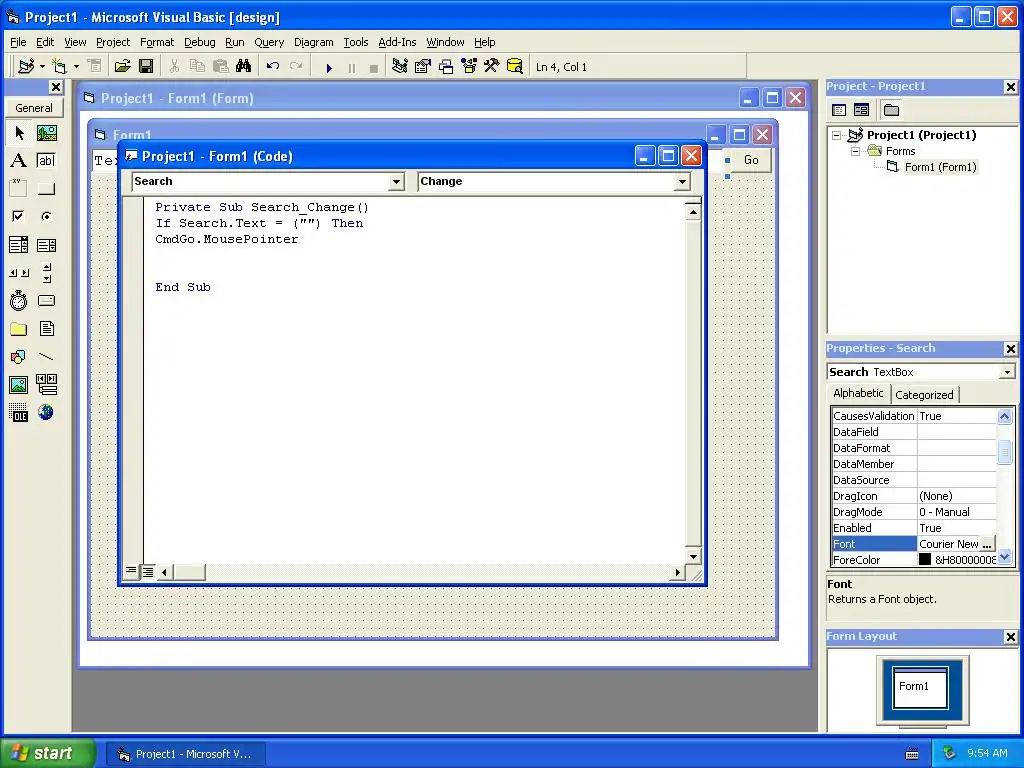Select Form1 (Form1) in the project tree
This screenshot has width=1024, height=768.
tap(940, 167)
